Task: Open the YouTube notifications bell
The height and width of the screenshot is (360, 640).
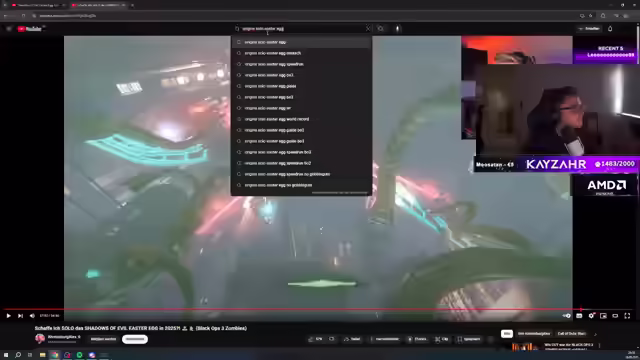Action: click(x=610, y=29)
